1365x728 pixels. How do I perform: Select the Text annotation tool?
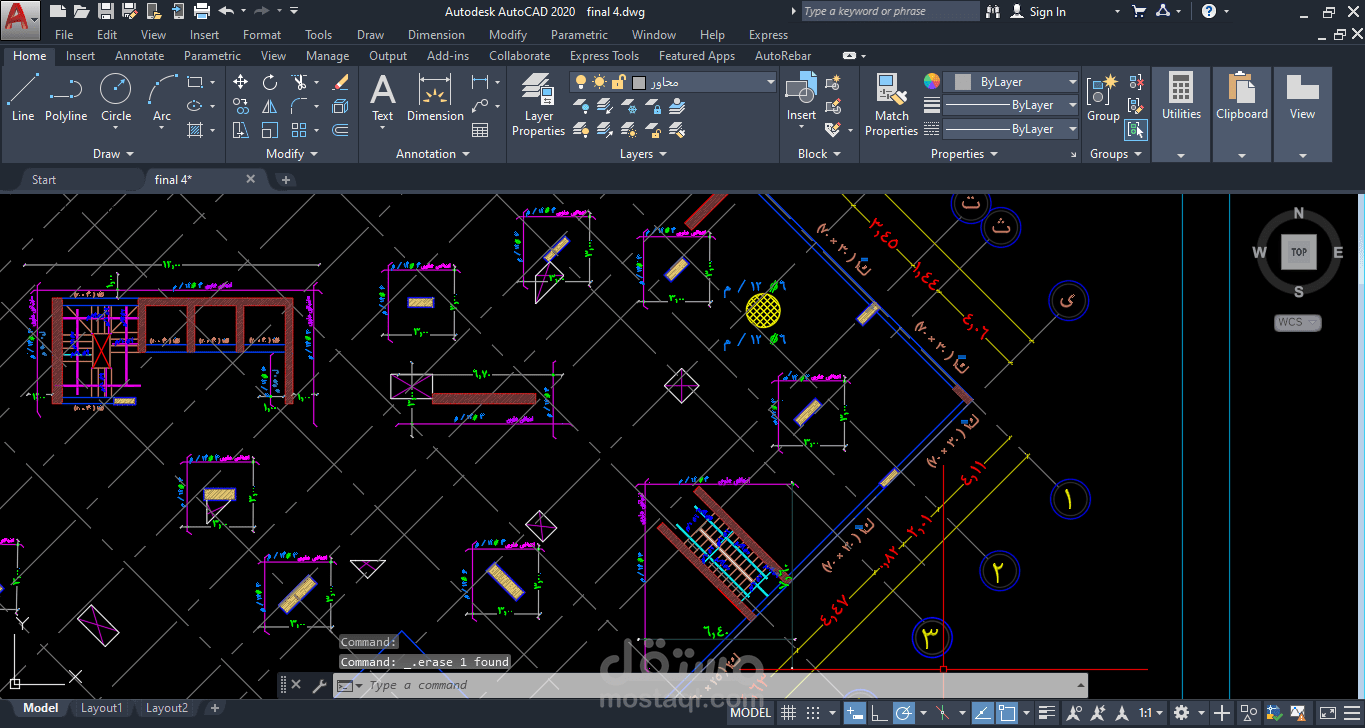pos(383,99)
